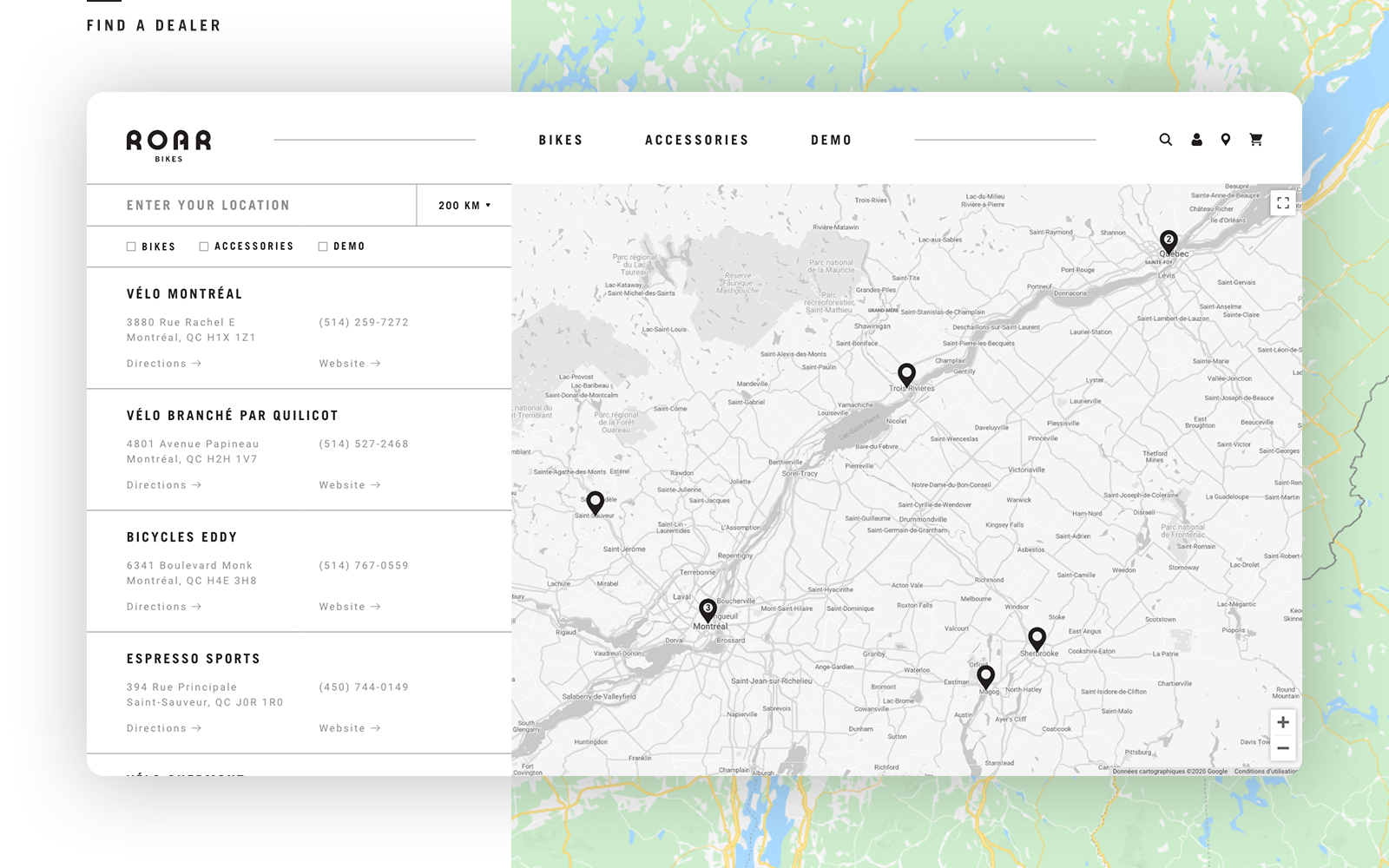Open the Bikes navigation menu
The image size is (1389, 868).
point(561,141)
